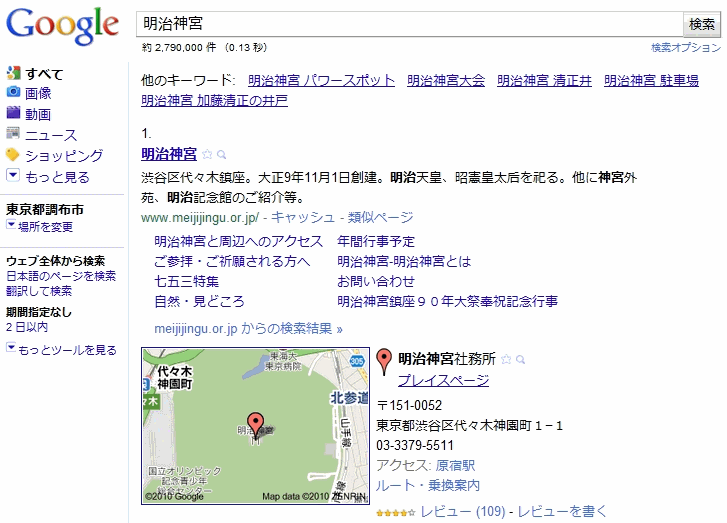Open ルート・乗換案内 directions link
This screenshot has height=523, width=727.
point(427,485)
